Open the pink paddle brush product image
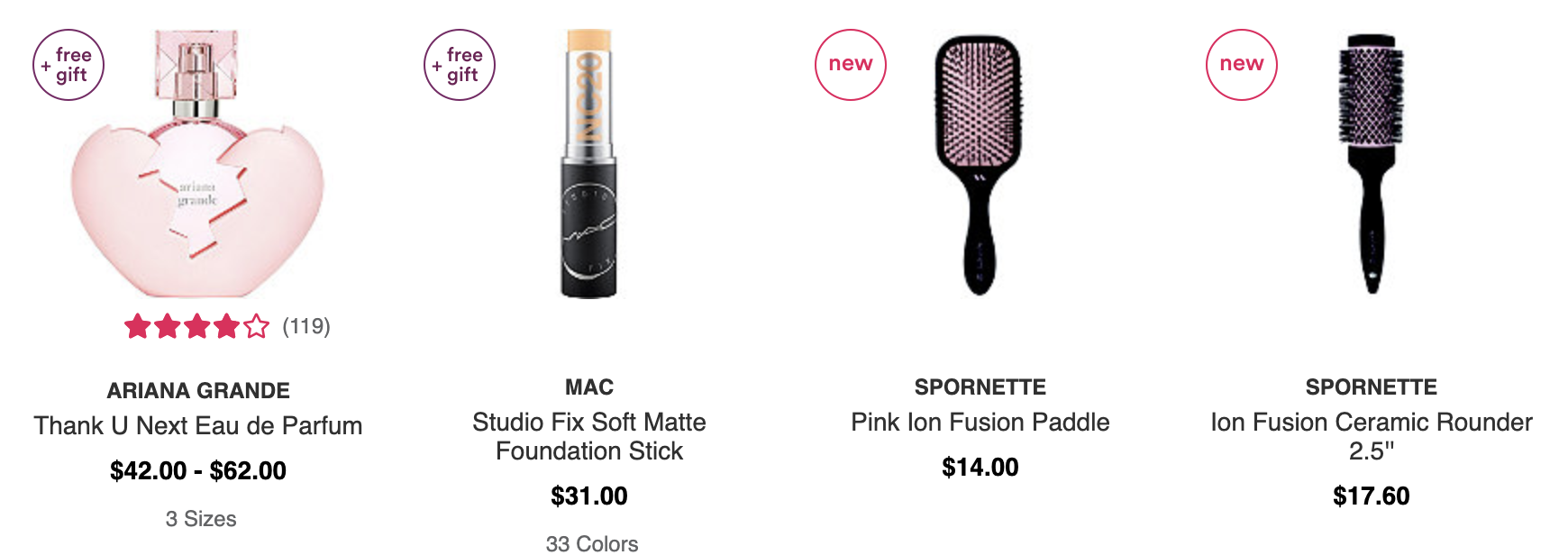 tap(980, 166)
